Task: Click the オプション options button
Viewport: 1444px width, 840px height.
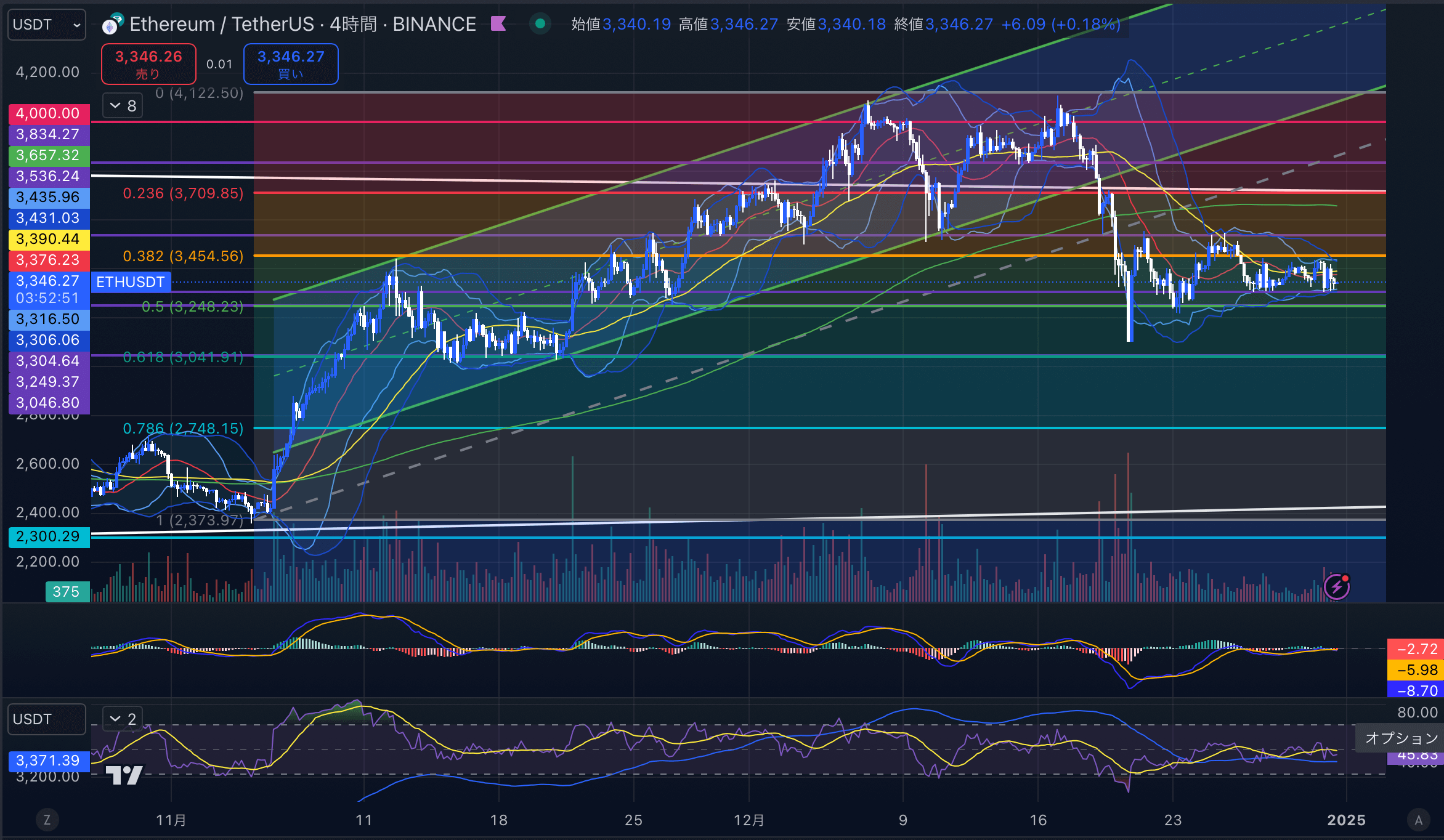Action: tap(1400, 738)
